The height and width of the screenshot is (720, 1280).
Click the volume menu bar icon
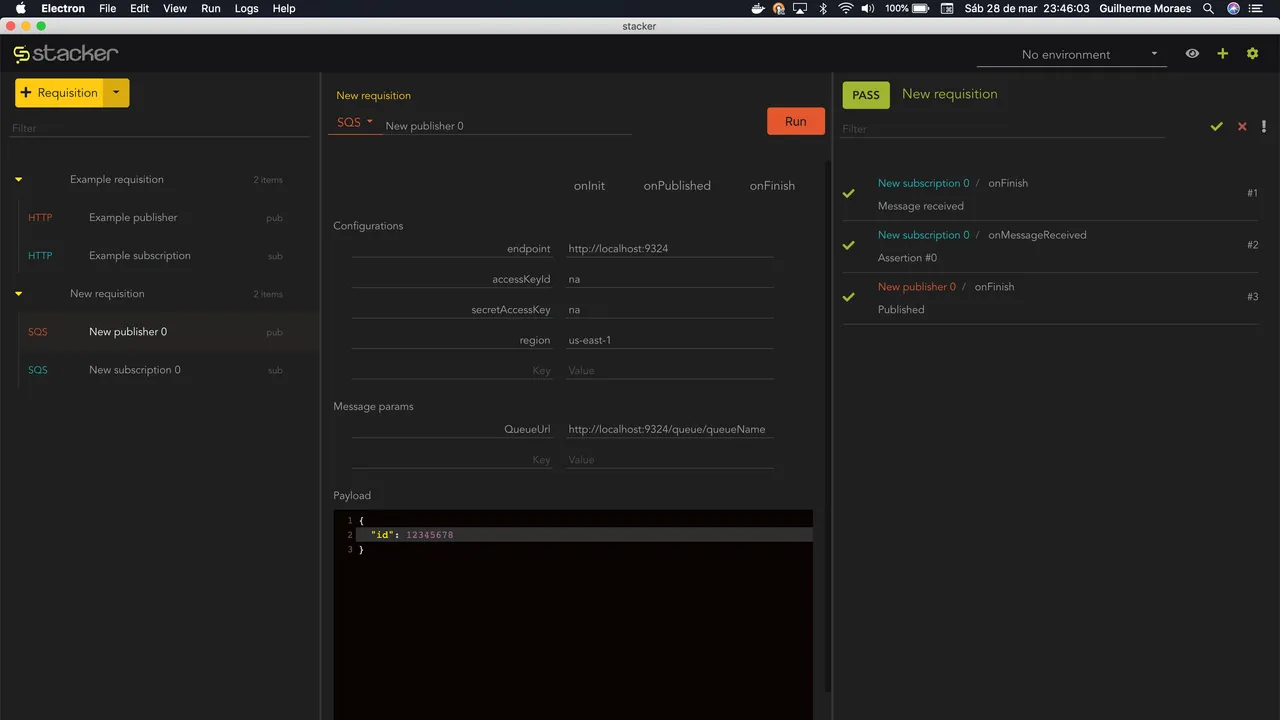(x=867, y=8)
